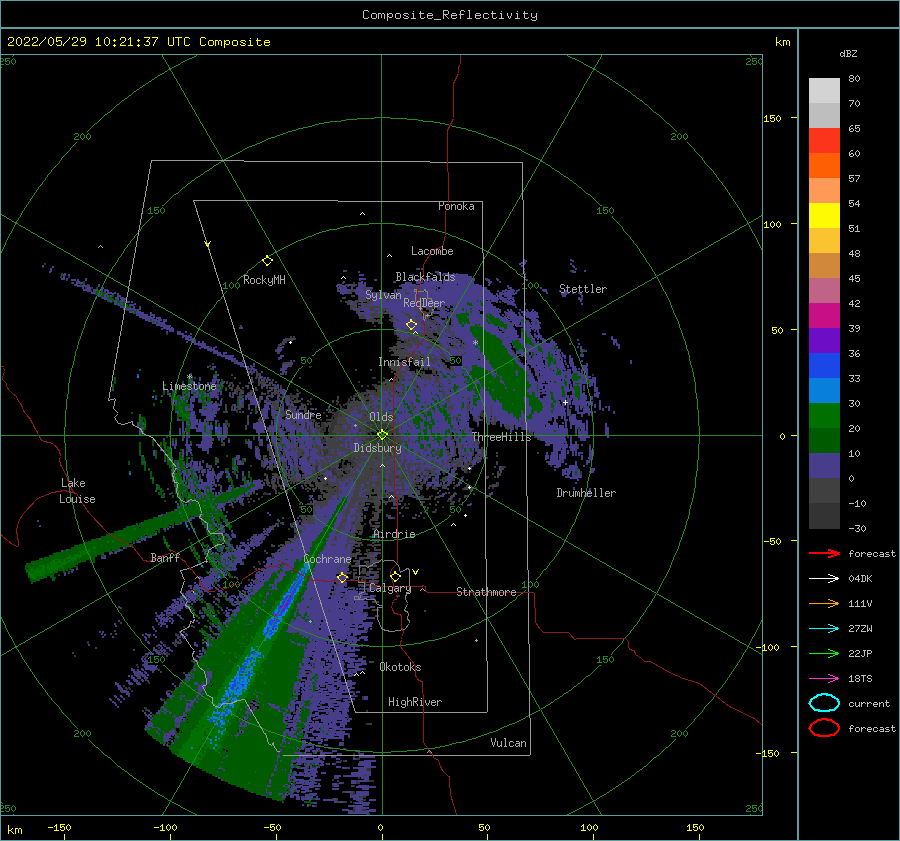Click the HighRiver label
Viewport: 900px width, 841px height.
(x=415, y=702)
